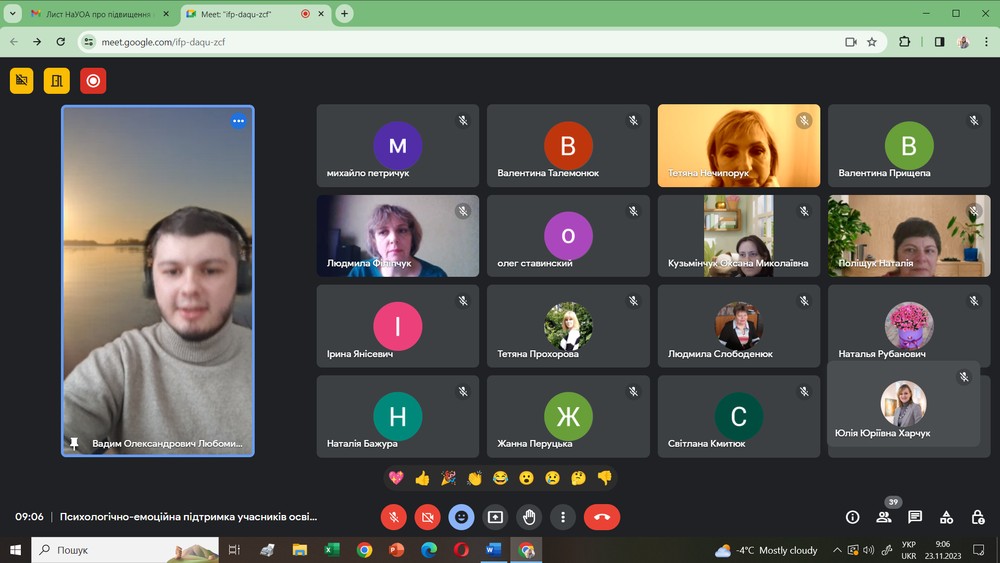
Task: Open host controls lock icon
Action: tap(977, 517)
